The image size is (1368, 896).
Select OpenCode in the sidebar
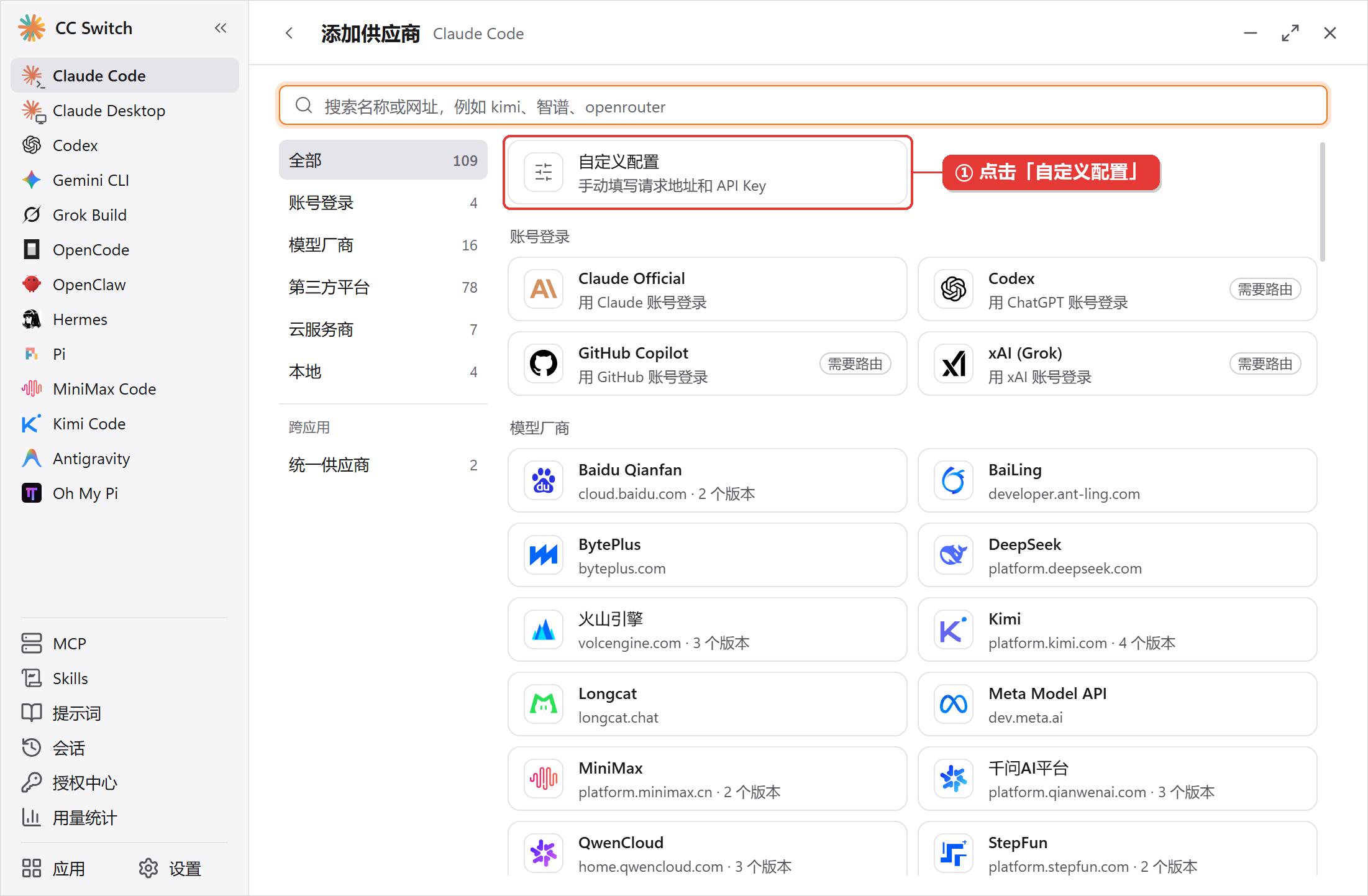[x=125, y=250]
